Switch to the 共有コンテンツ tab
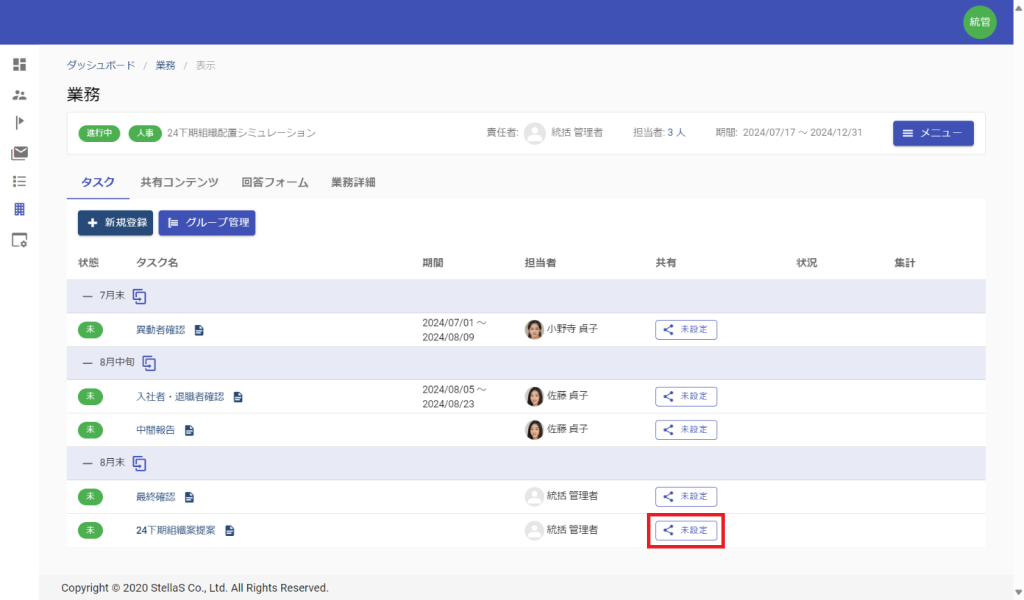The width and height of the screenshot is (1024, 600). (x=179, y=183)
